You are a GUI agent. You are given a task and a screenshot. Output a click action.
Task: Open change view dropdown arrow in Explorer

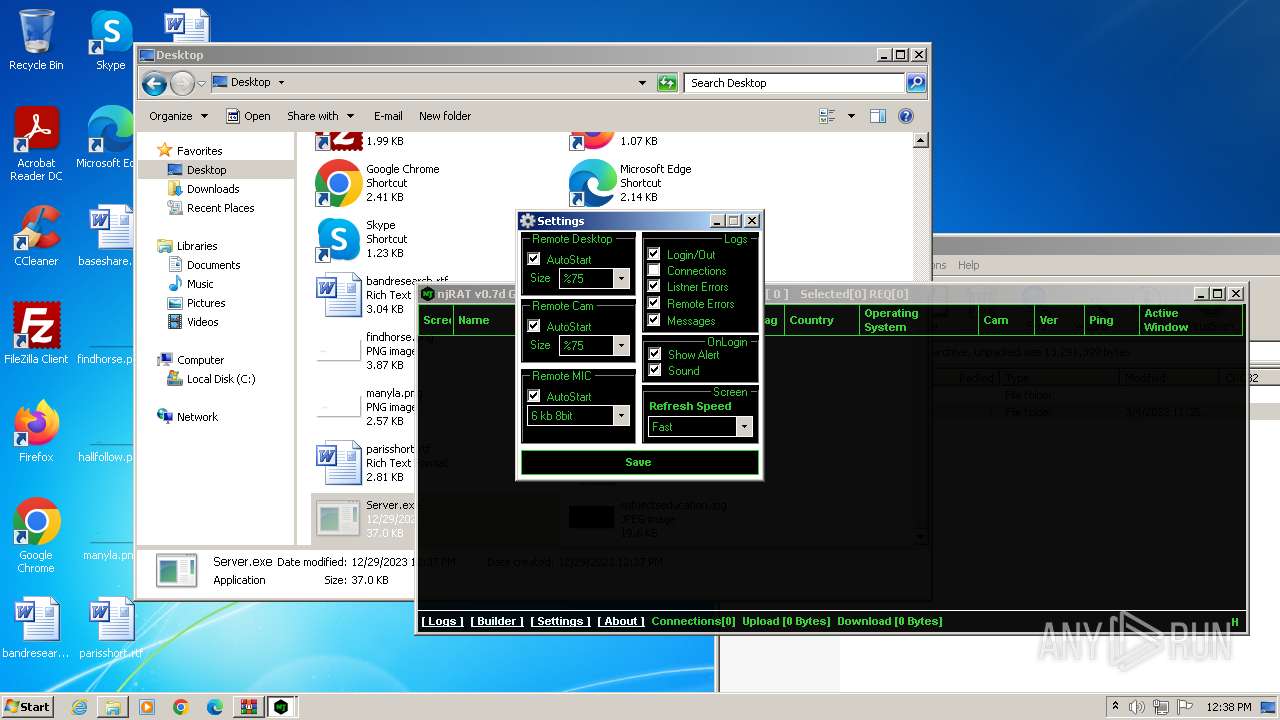851,116
